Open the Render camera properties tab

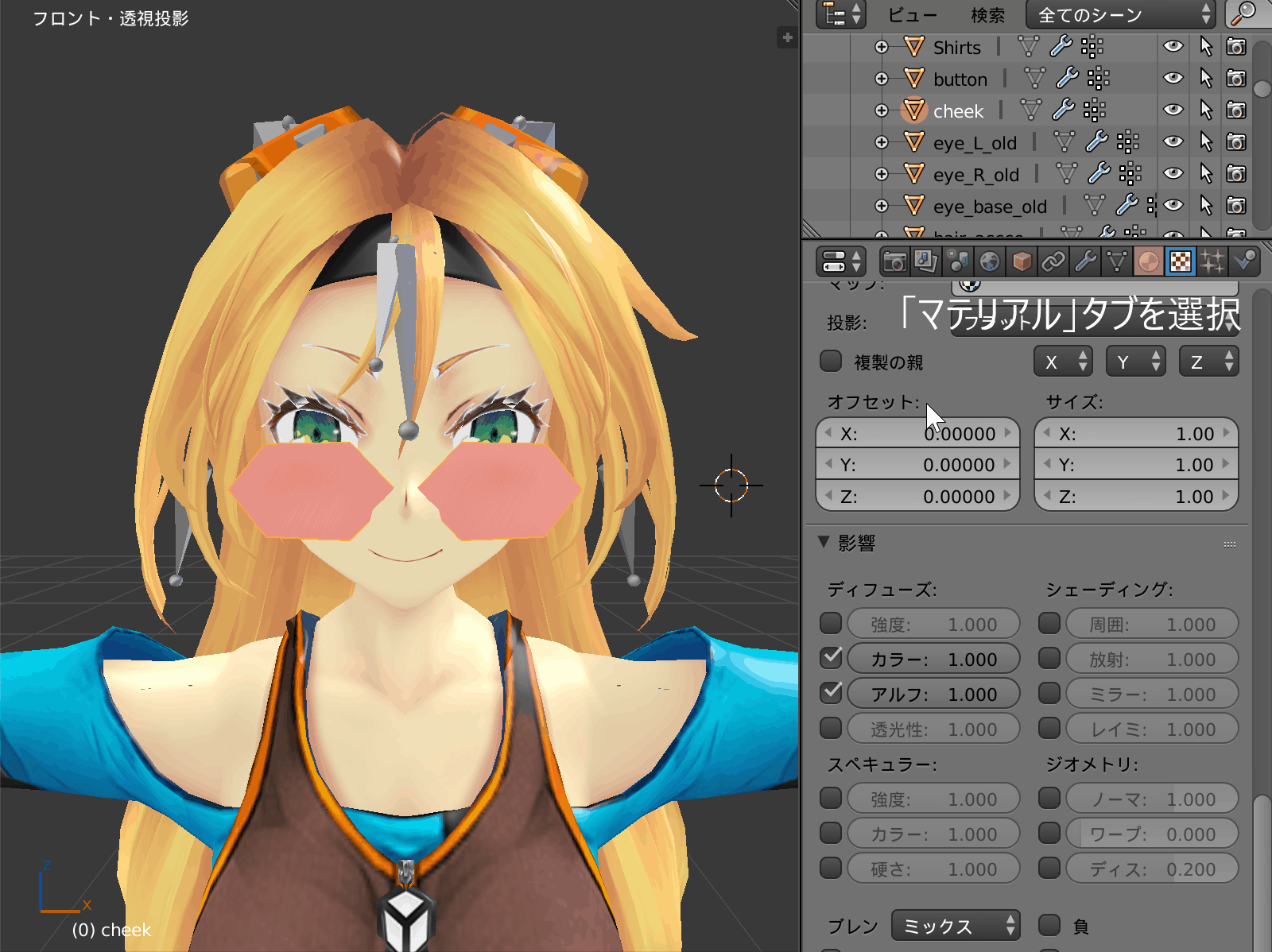894,261
